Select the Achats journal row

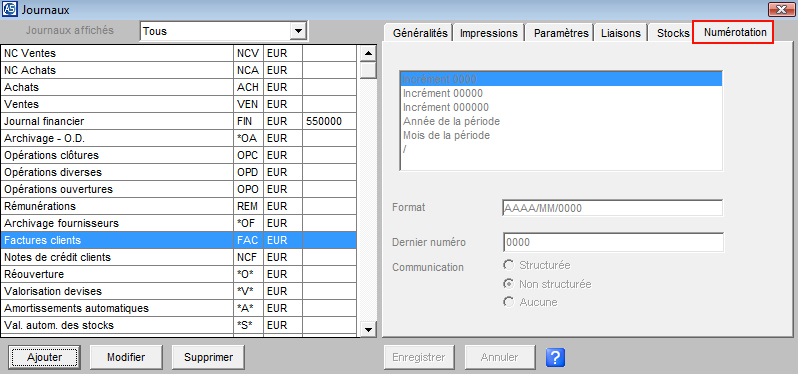pos(179,87)
